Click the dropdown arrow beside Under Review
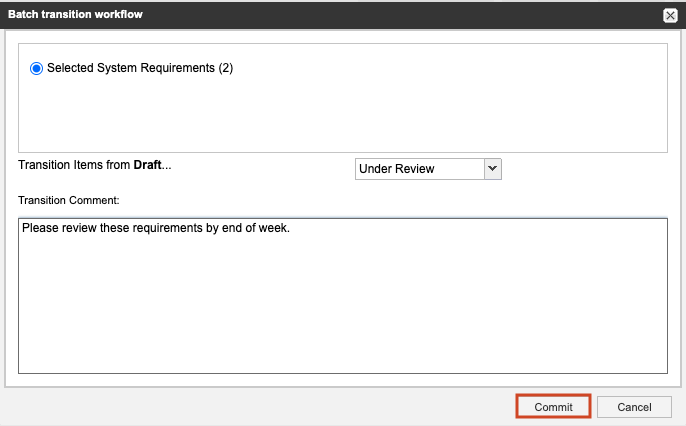 click(x=491, y=169)
